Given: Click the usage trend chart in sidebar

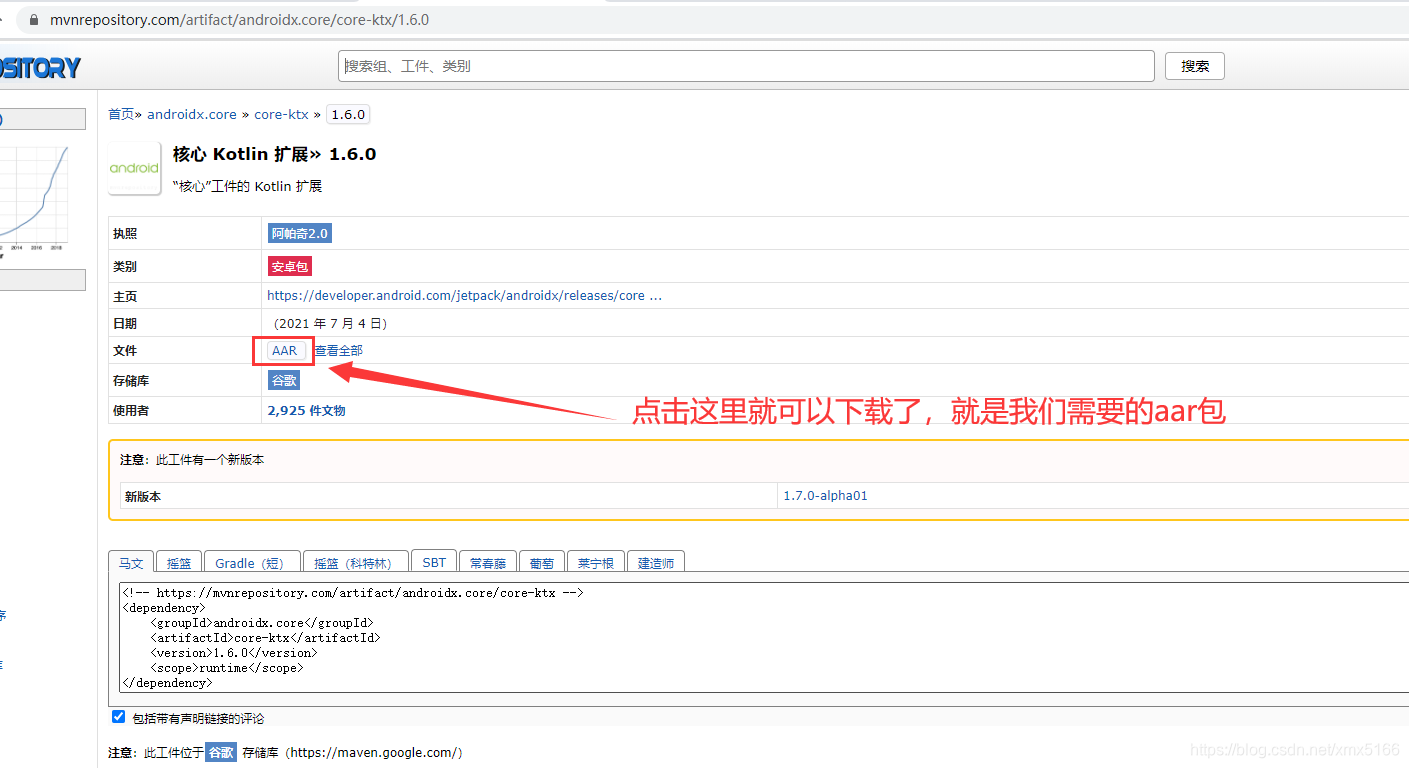Looking at the screenshot, I should coord(36,200).
